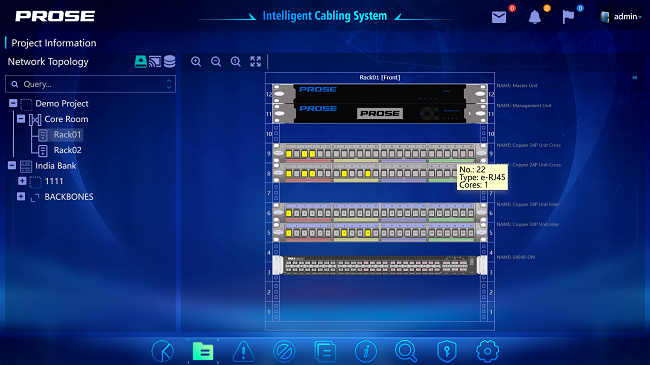Click the flag alerts icon
The height and width of the screenshot is (365, 650).
[x=568, y=17]
